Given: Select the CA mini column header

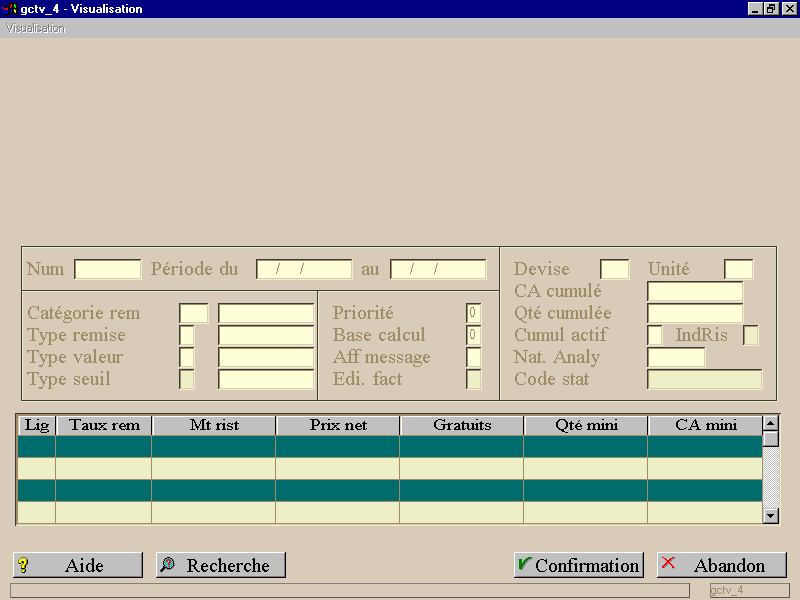Looking at the screenshot, I should click(x=705, y=426).
